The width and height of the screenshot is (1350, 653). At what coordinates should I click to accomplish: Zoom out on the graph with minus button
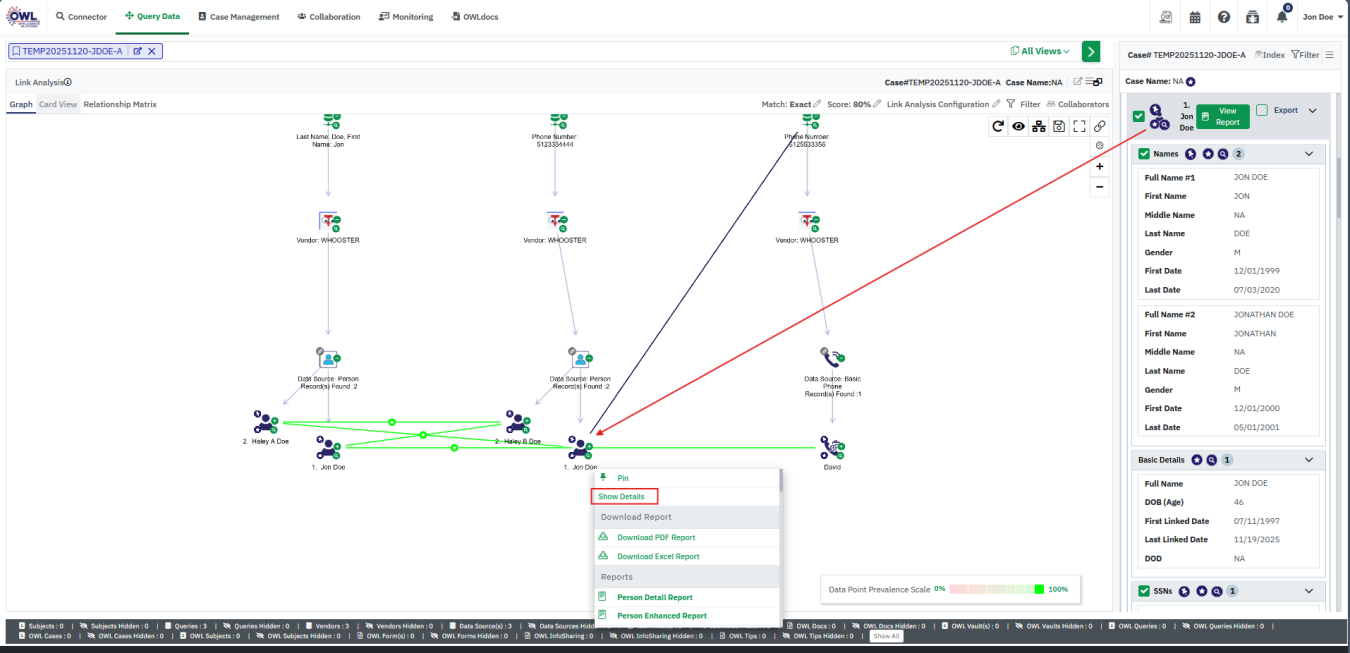point(1100,187)
